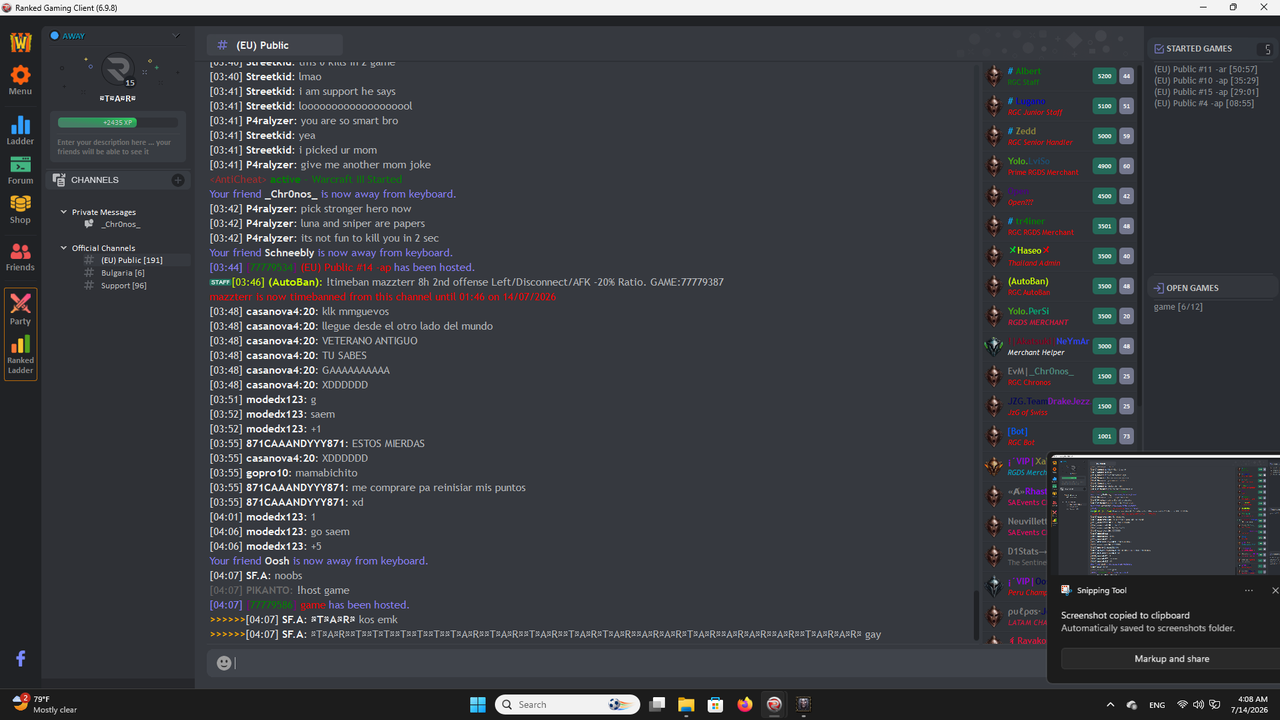This screenshot has width=1280, height=720.
Task: Open the AWAY status dropdown
Action: pos(176,36)
